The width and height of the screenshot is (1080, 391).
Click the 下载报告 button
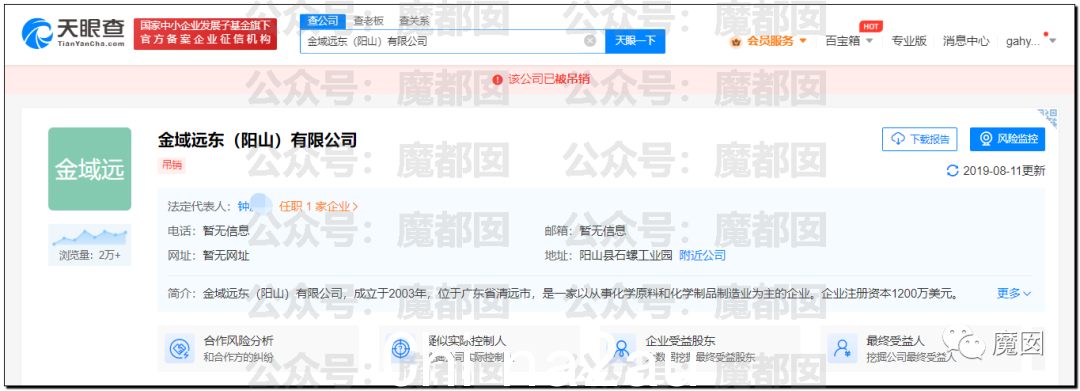pyautogui.click(x=920, y=139)
